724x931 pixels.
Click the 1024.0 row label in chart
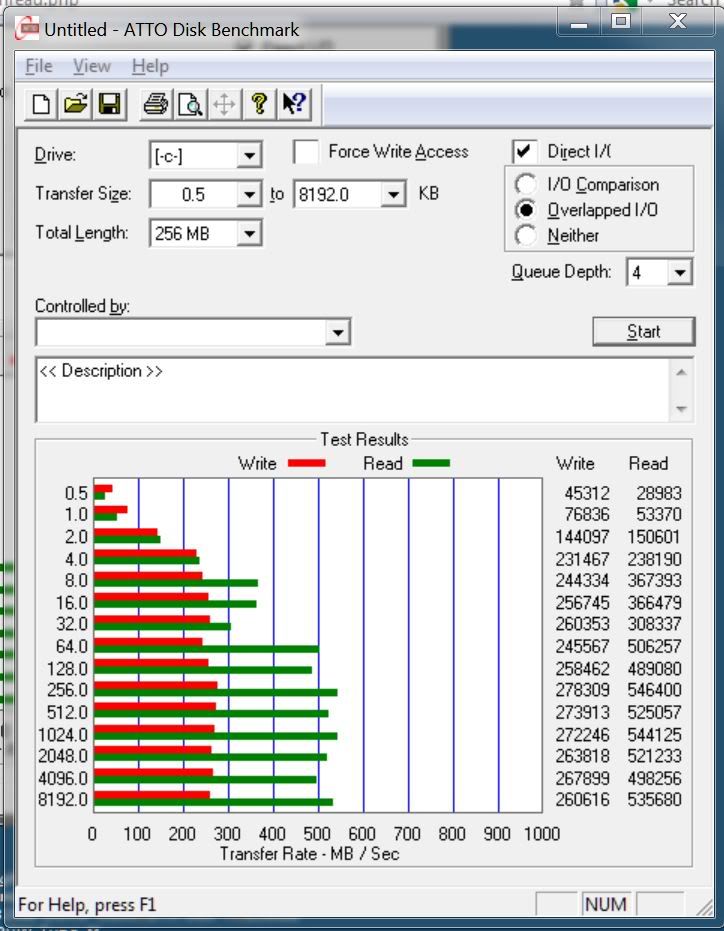63,734
